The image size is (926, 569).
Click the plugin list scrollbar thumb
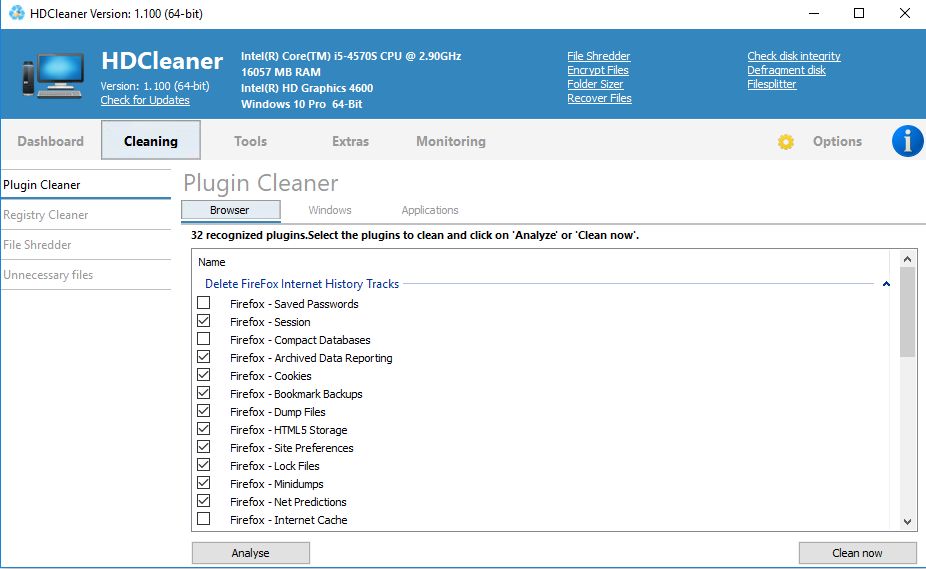[x=908, y=312]
